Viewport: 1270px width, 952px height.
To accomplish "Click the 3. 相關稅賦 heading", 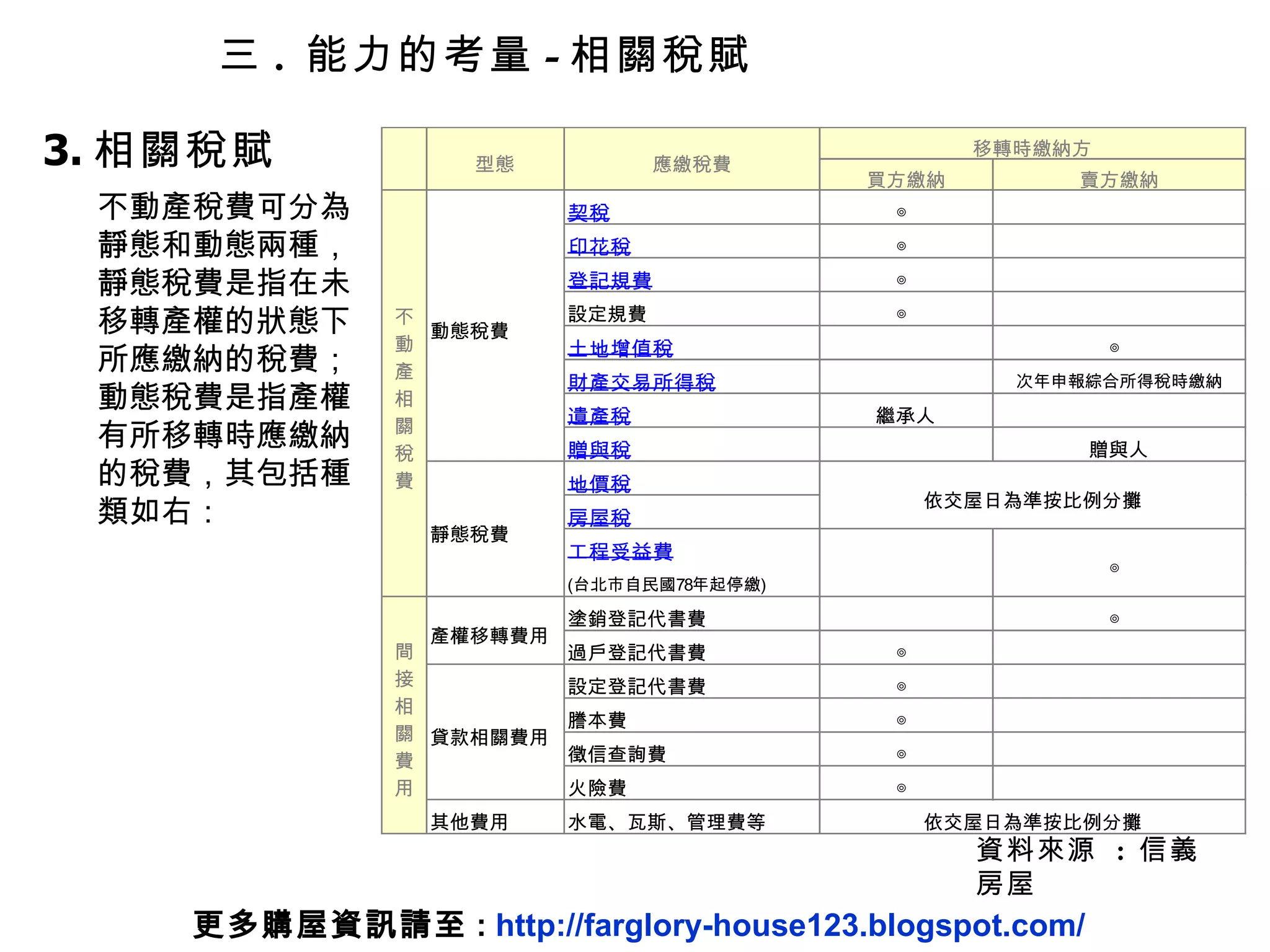I will click(158, 150).
